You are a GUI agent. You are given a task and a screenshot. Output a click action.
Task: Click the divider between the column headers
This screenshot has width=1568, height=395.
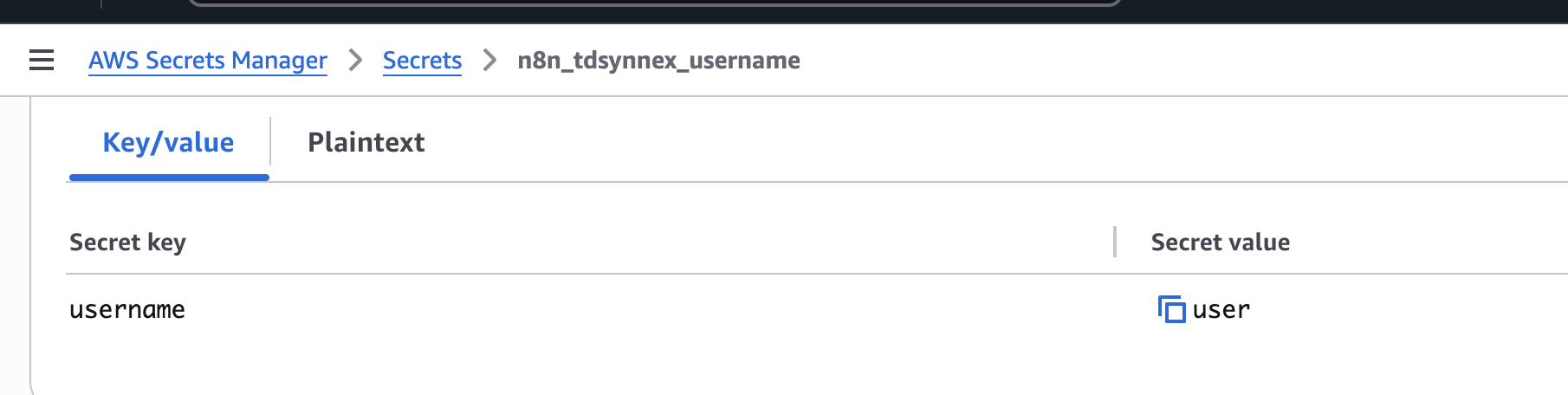pyautogui.click(x=1115, y=242)
